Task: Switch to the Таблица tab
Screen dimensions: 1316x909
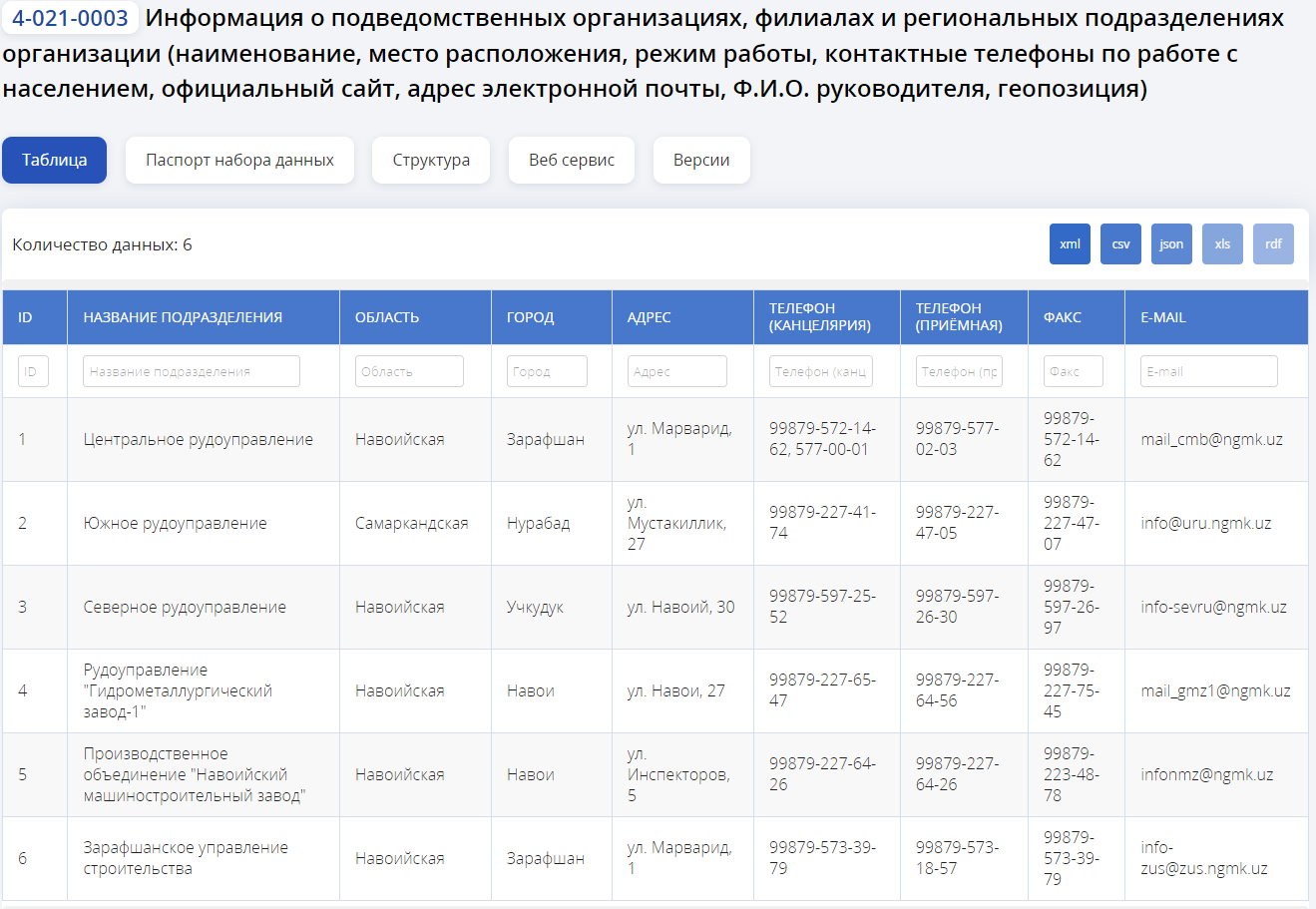Action: 54,161
